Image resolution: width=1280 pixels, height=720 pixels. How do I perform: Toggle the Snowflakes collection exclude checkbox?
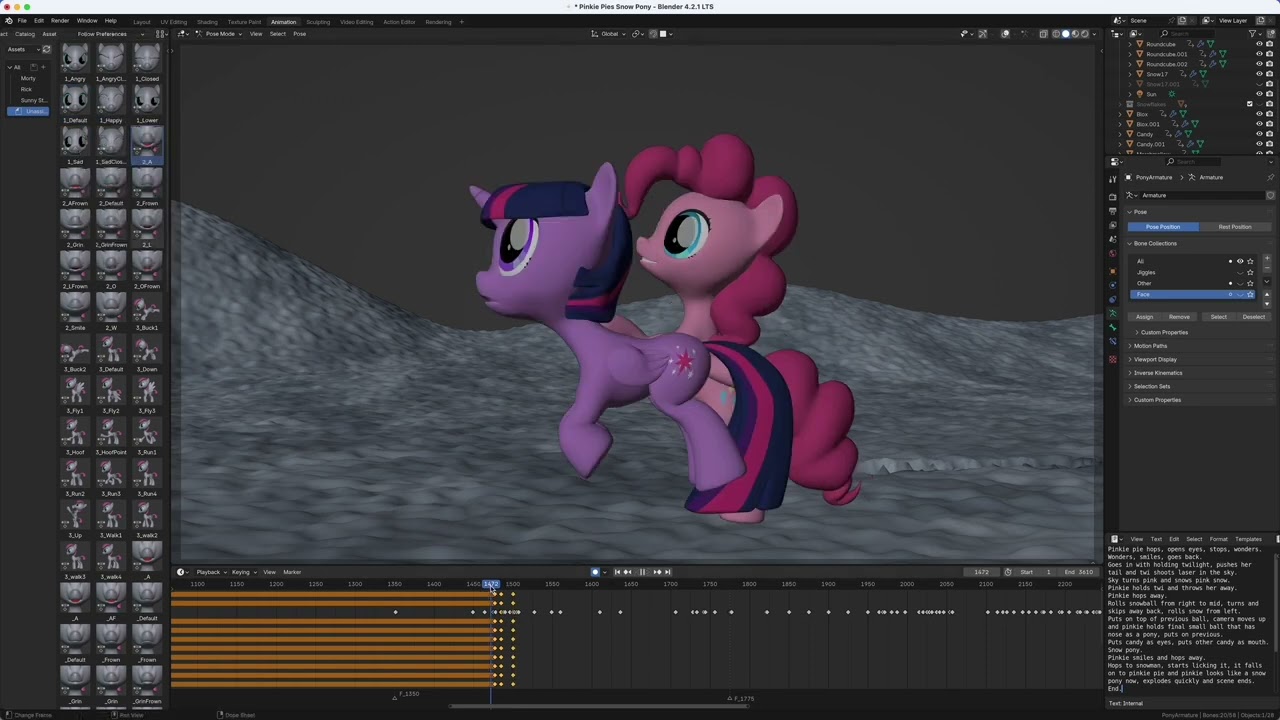coord(1249,104)
